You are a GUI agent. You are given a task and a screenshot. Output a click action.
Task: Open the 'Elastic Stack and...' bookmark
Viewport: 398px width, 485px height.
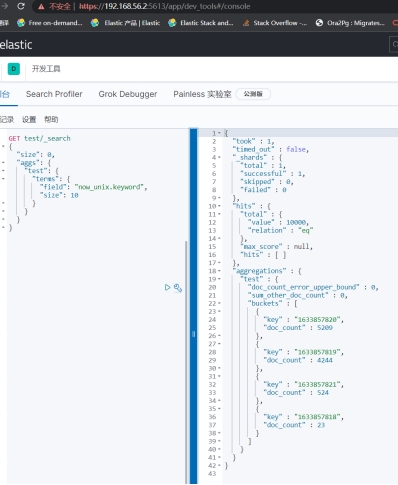click(x=201, y=23)
